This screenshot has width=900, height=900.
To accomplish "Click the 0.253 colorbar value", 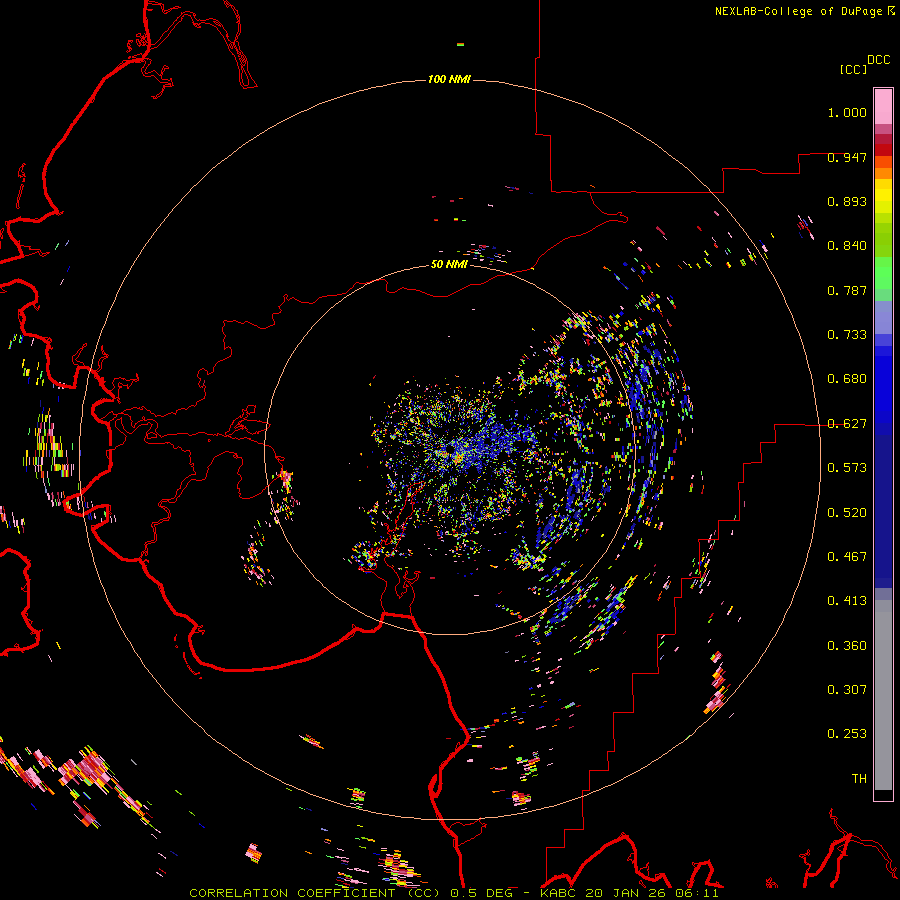I will [847, 734].
